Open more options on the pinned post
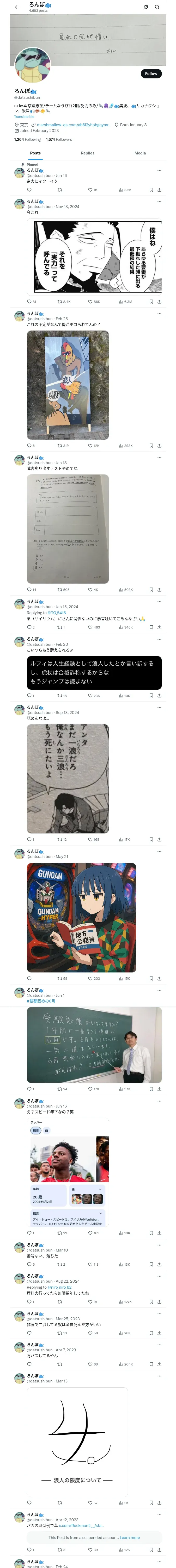176x1568 pixels. (x=159, y=170)
